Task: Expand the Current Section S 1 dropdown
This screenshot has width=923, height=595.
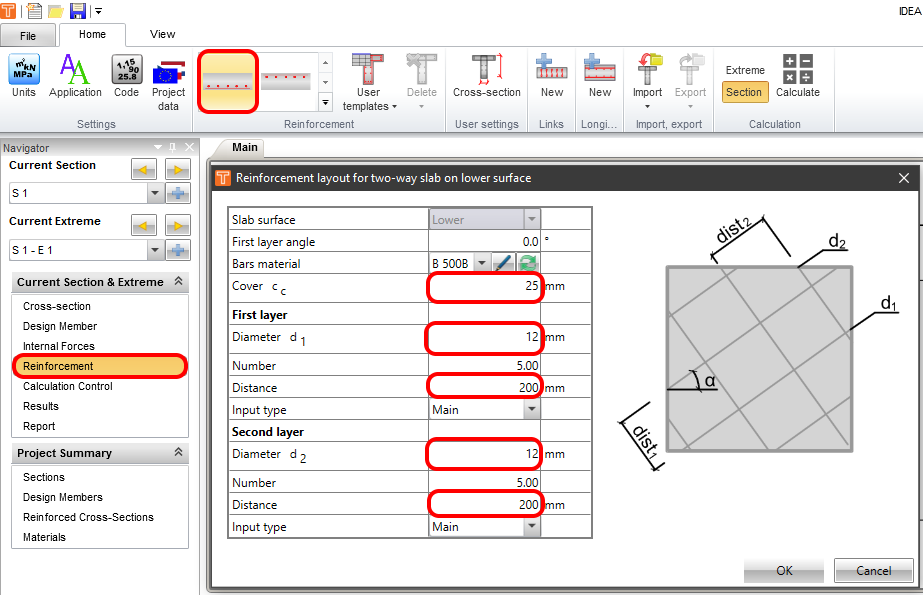Action: coord(154,194)
